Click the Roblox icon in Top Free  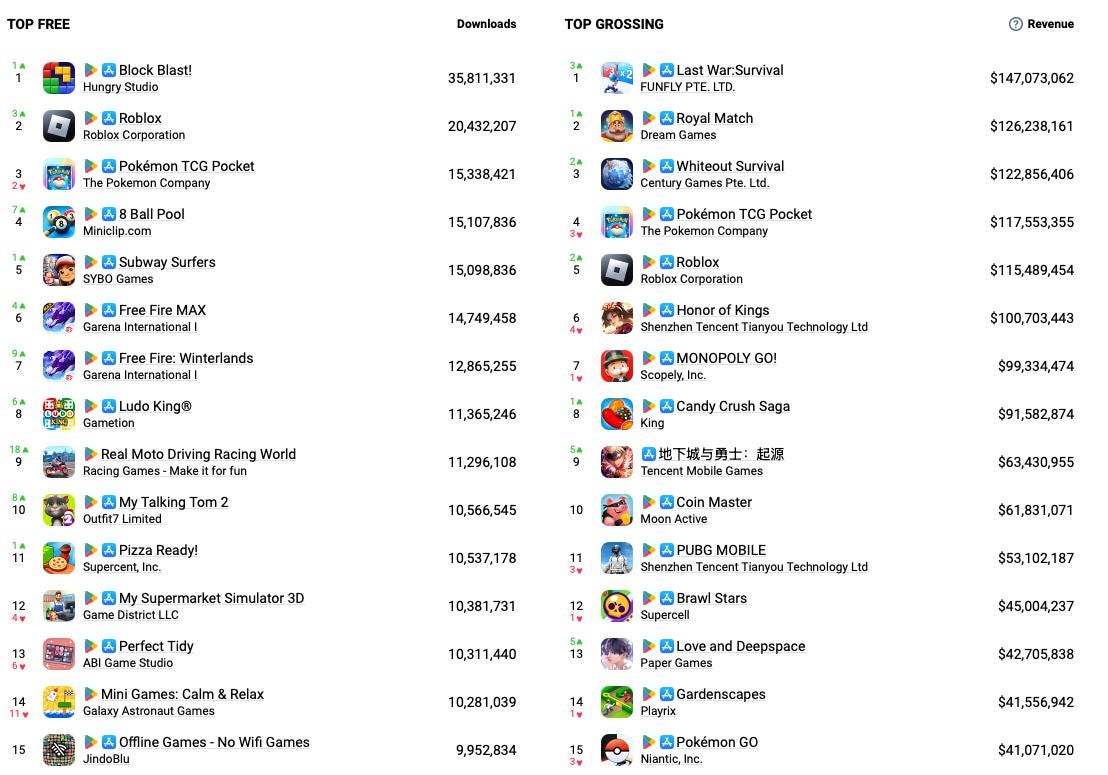pyautogui.click(x=59, y=126)
